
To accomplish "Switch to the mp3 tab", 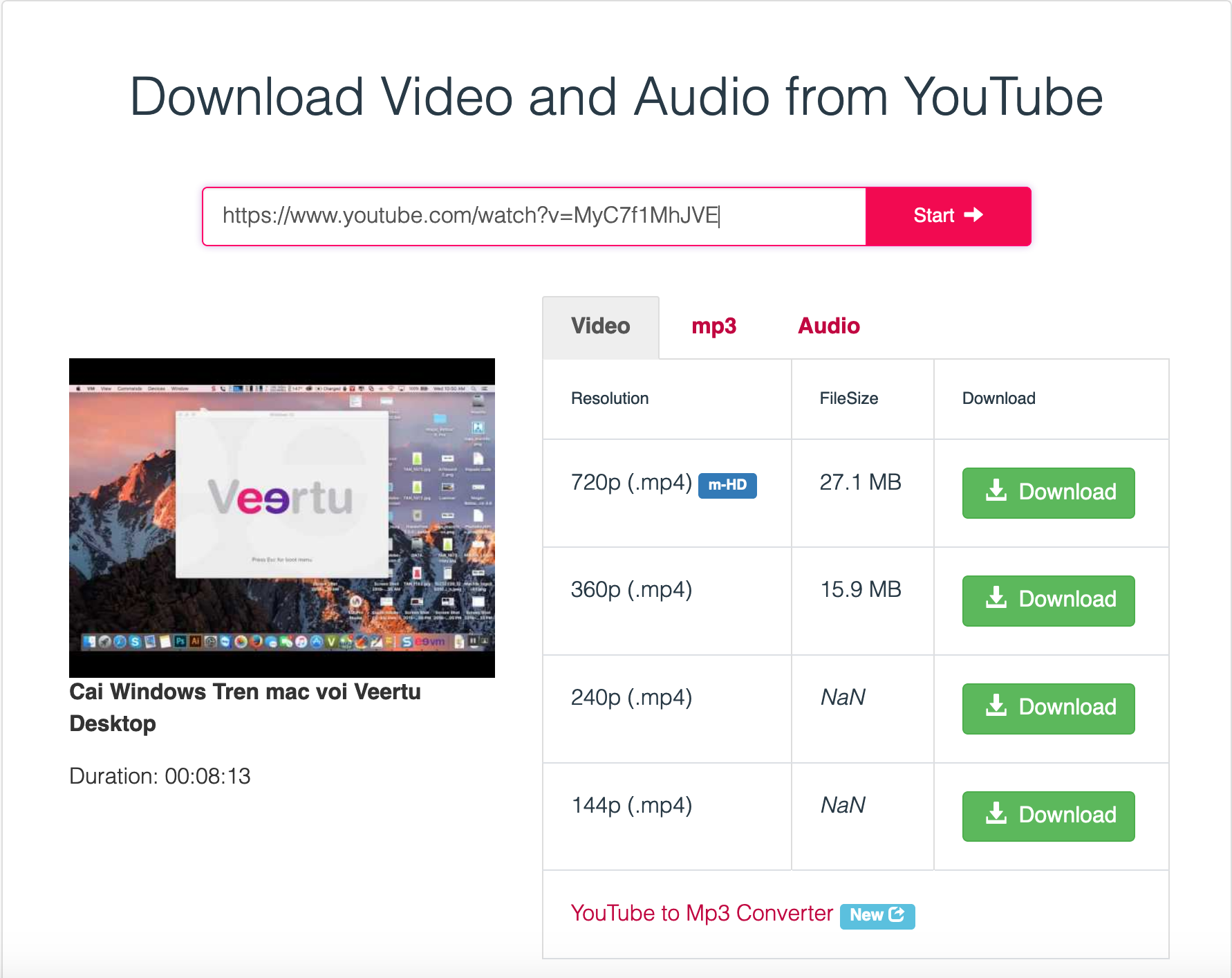I will [714, 326].
